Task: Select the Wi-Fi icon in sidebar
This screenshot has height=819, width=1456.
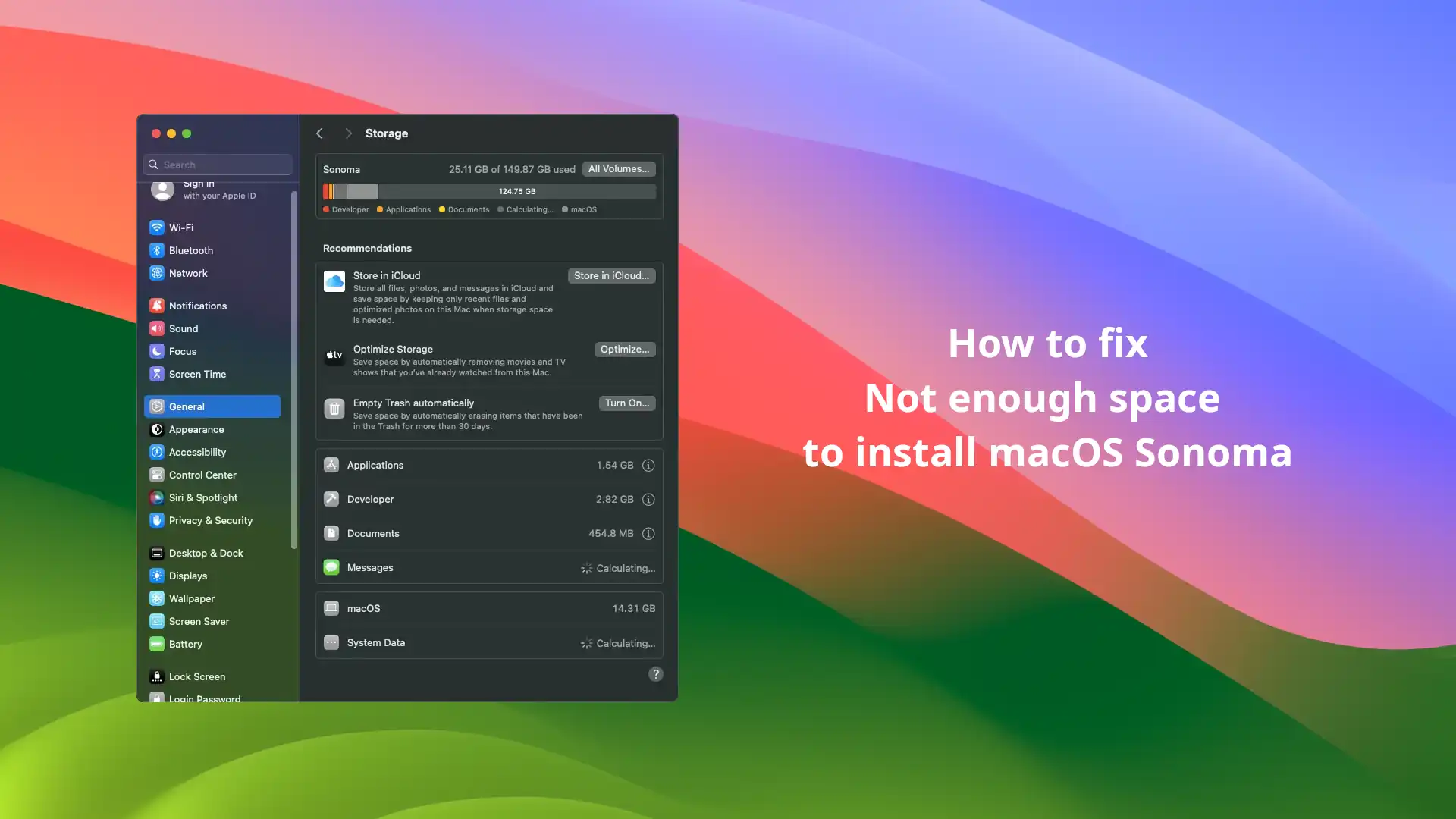Action: [157, 227]
